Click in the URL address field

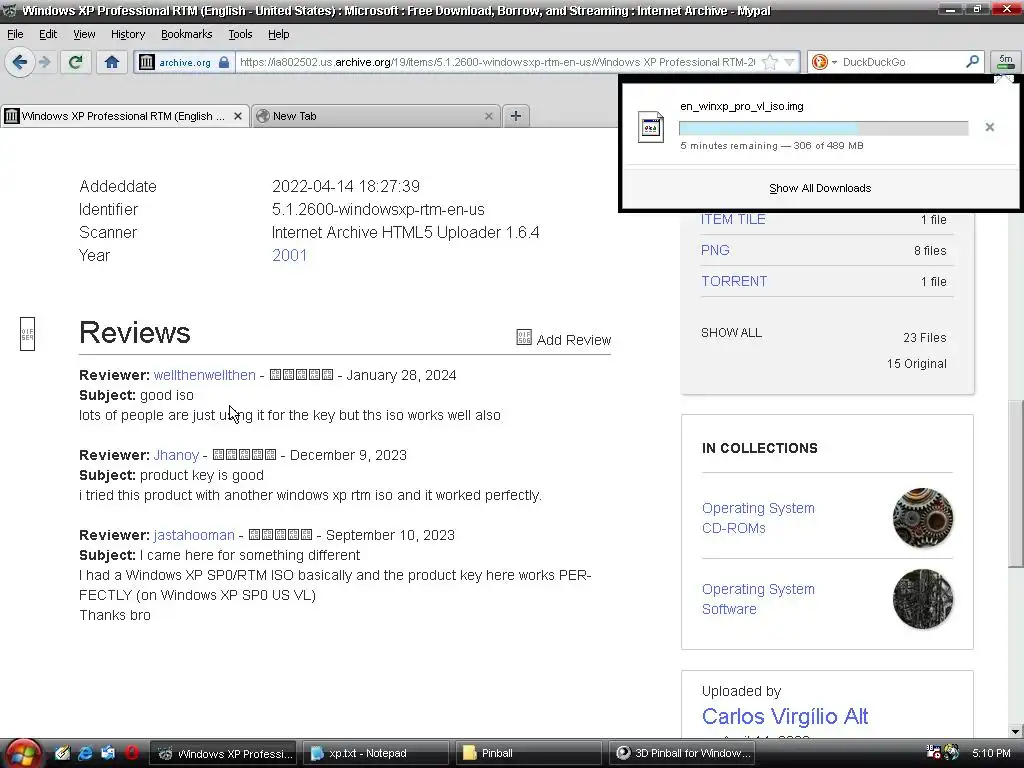pyautogui.click(x=497, y=62)
